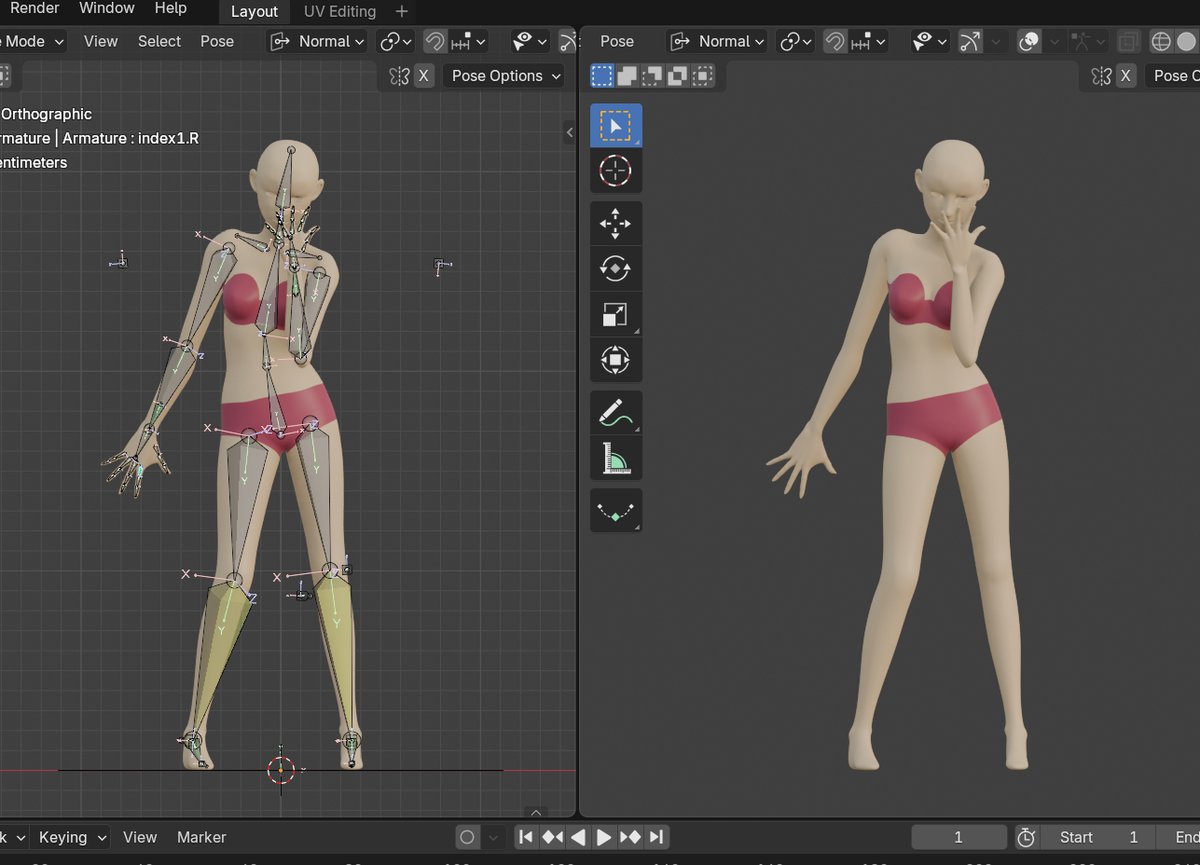This screenshot has height=865, width=1200.
Task: Open the Window menu
Action: pyautogui.click(x=107, y=8)
